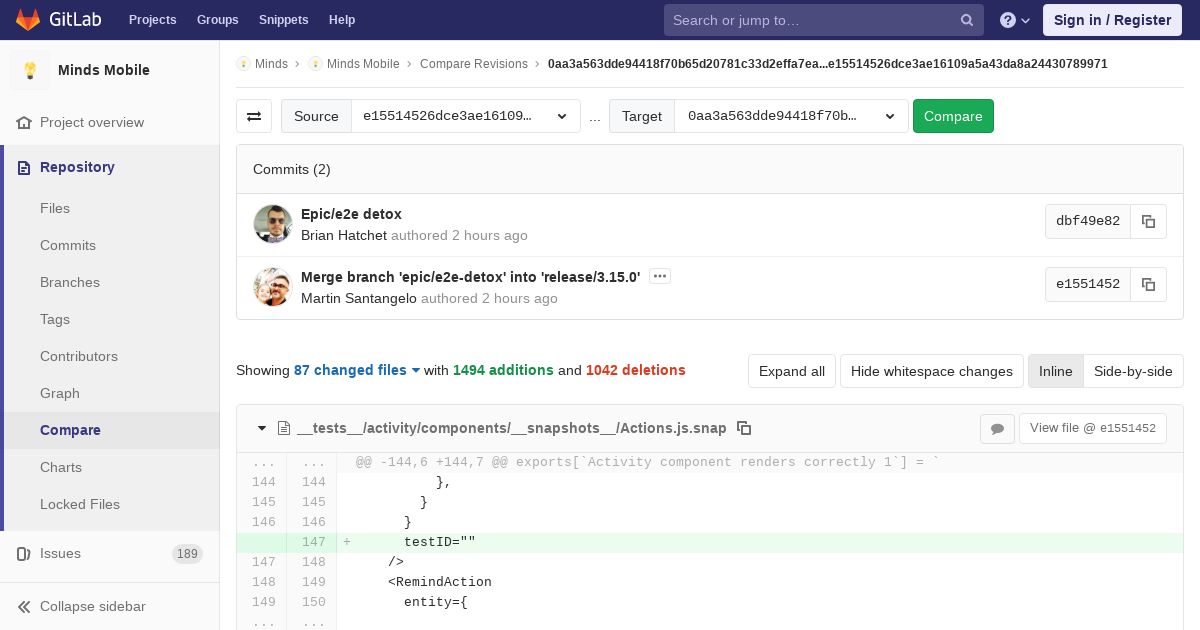This screenshot has width=1200, height=630.
Task: Click Expand all button
Action: click(x=792, y=371)
